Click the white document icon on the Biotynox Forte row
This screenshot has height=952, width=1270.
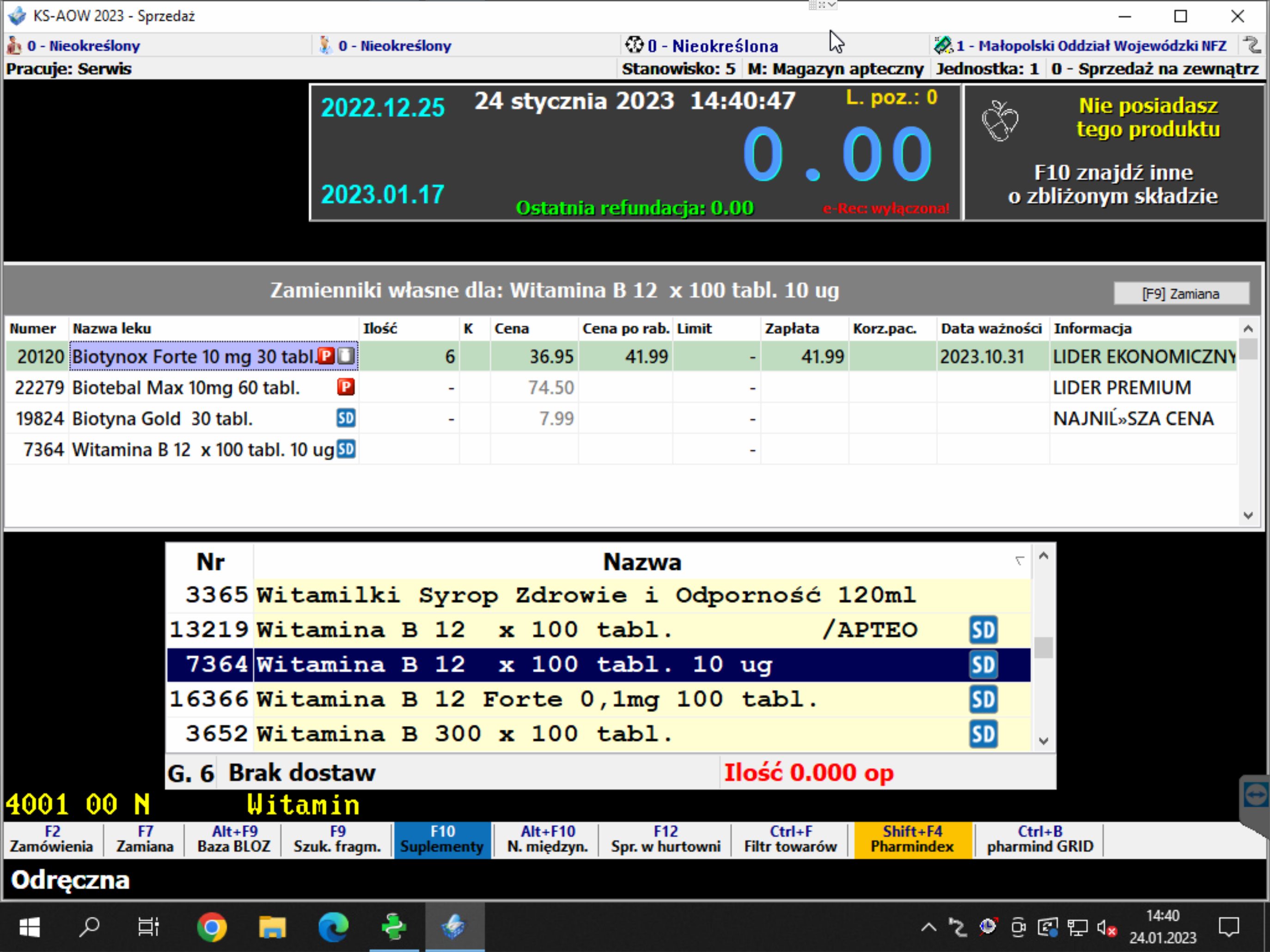coord(346,356)
